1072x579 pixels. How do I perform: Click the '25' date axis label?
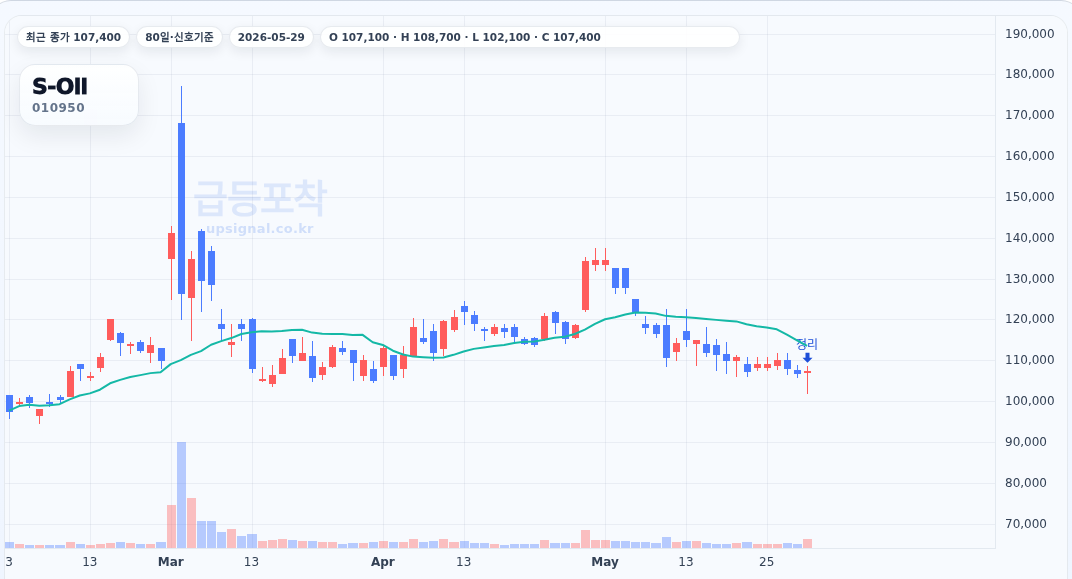(x=766, y=562)
